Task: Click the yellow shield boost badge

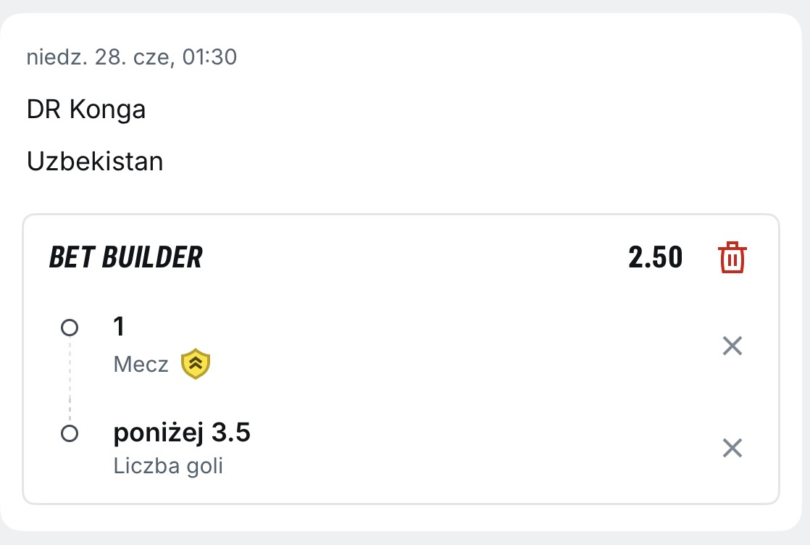Action: pyautogui.click(x=195, y=364)
